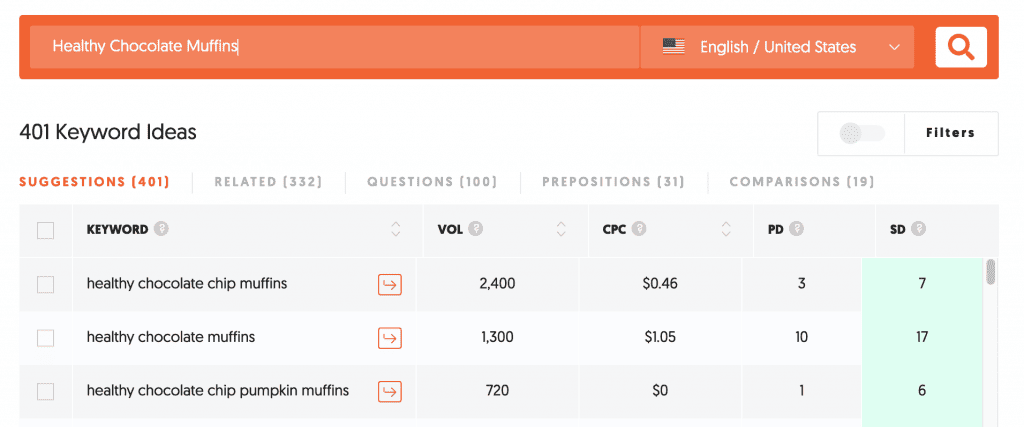Open arrow icon for healthy chocolate chip muffins
The height and width of the screenshot is (427, 1024).
389,285
